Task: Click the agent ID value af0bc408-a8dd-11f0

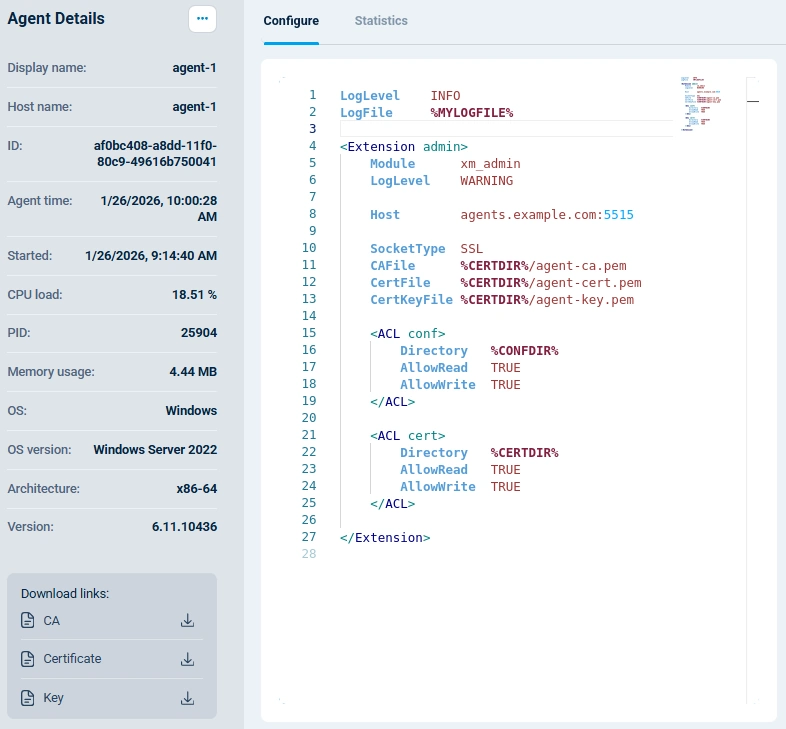Action: (155, 154)
